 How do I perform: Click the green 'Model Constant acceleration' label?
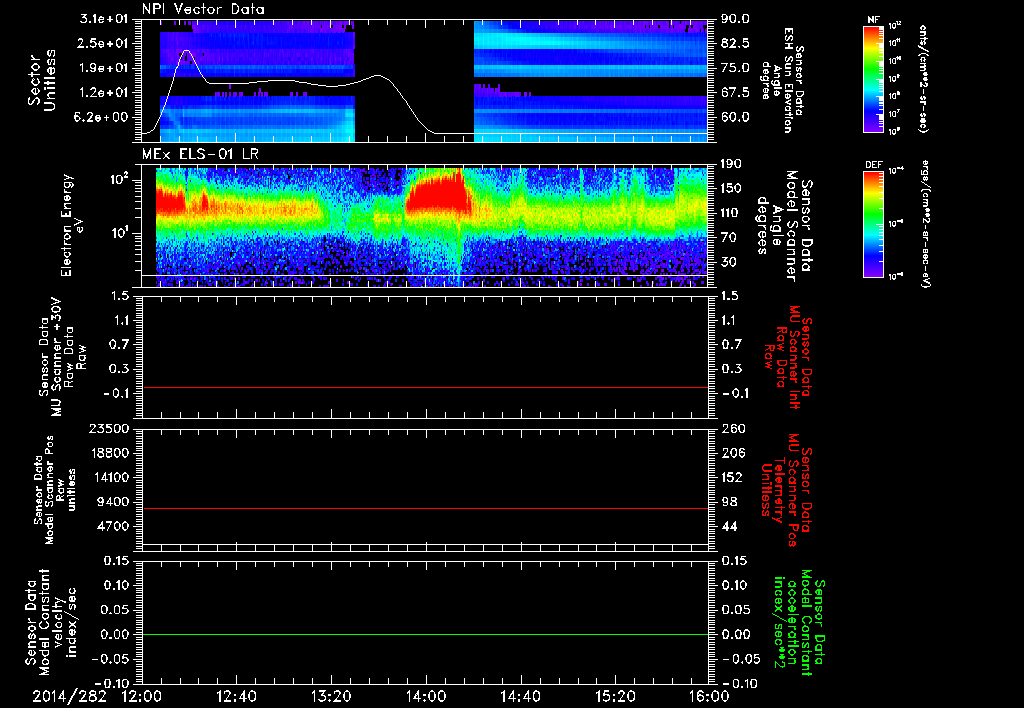799,622
